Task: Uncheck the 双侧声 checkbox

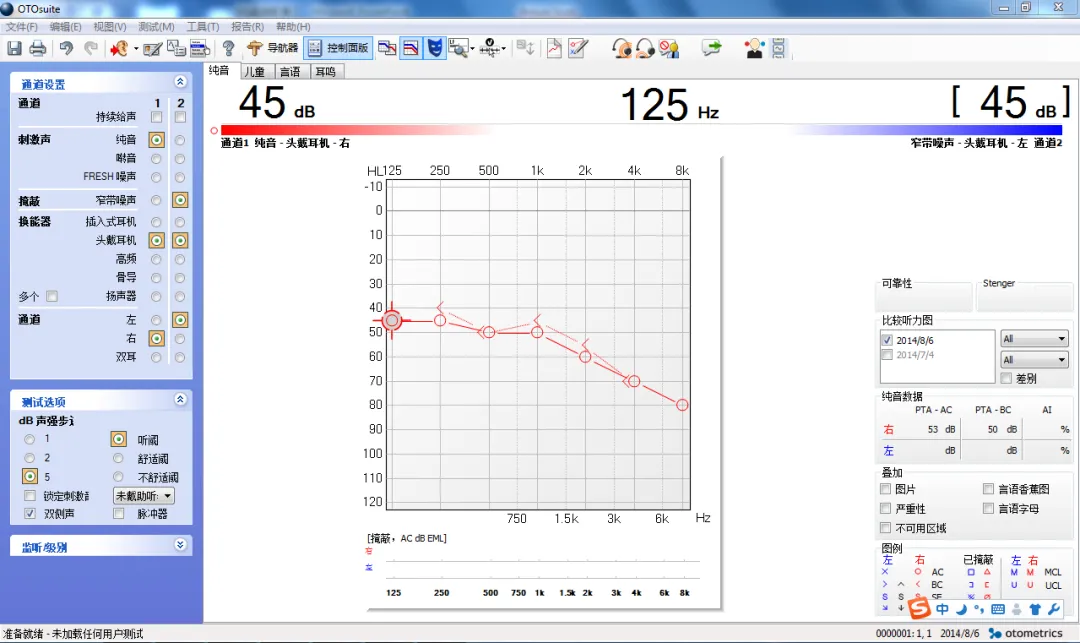Action: coord(30,514)
